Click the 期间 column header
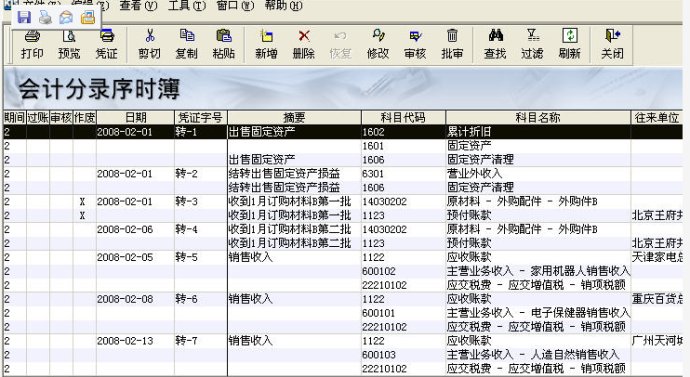The width and height of the screenshot is (690, 377). tap(15, 117)
